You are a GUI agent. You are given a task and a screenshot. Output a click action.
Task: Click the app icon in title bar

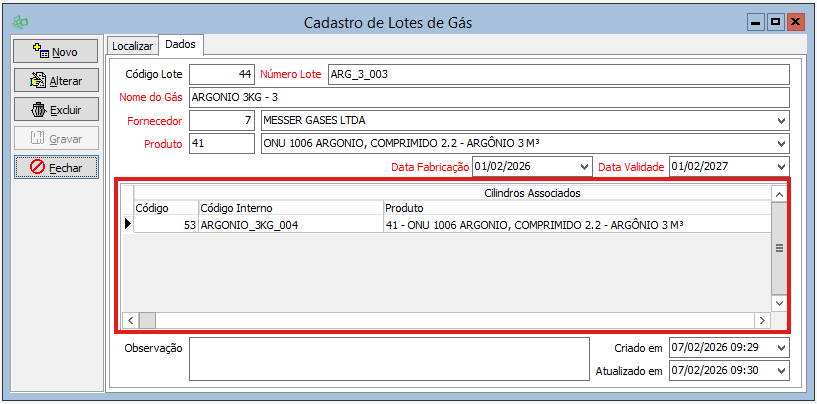pos(21,22)
